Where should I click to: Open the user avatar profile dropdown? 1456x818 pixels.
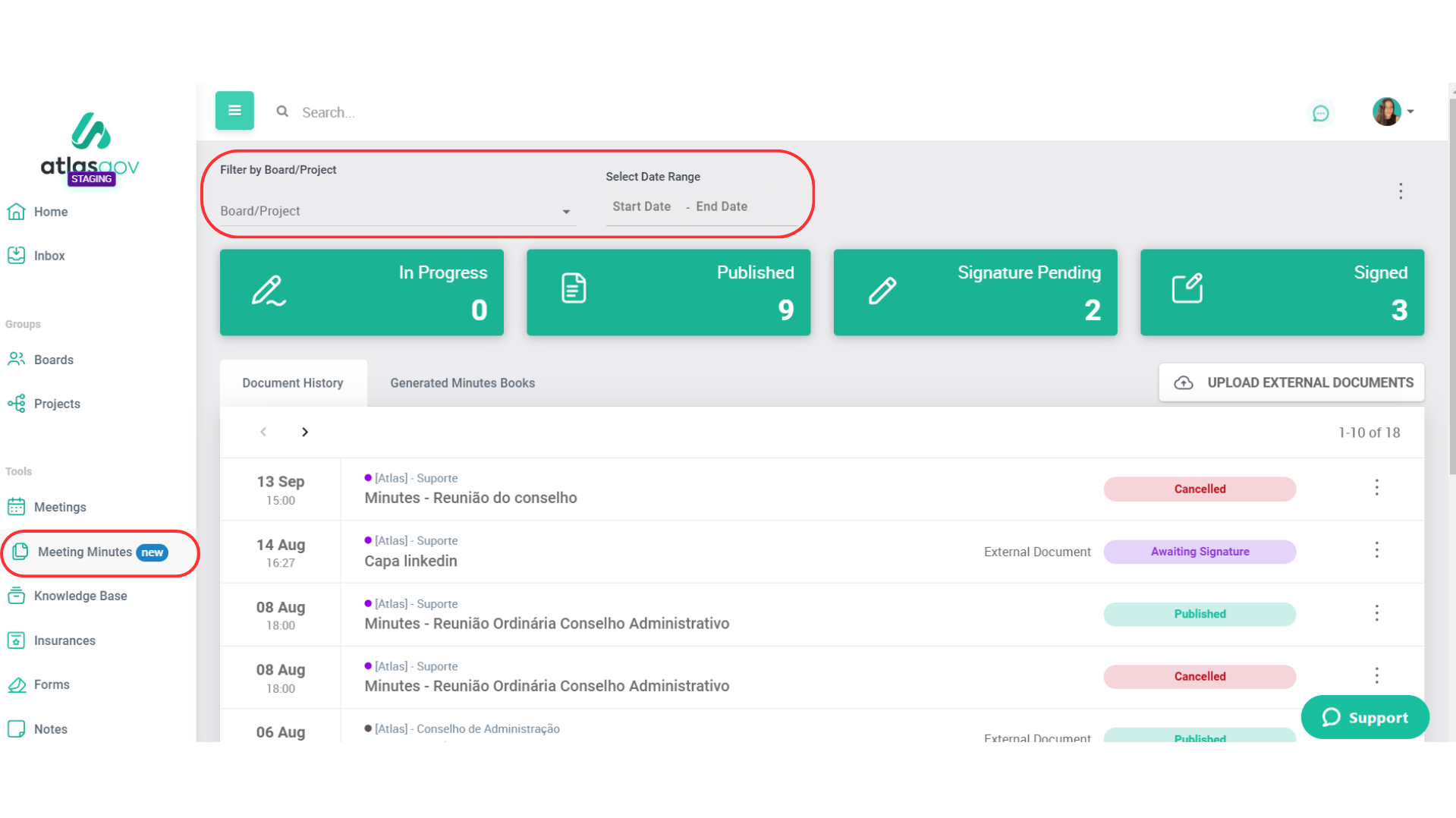(x=1392, y=112)
